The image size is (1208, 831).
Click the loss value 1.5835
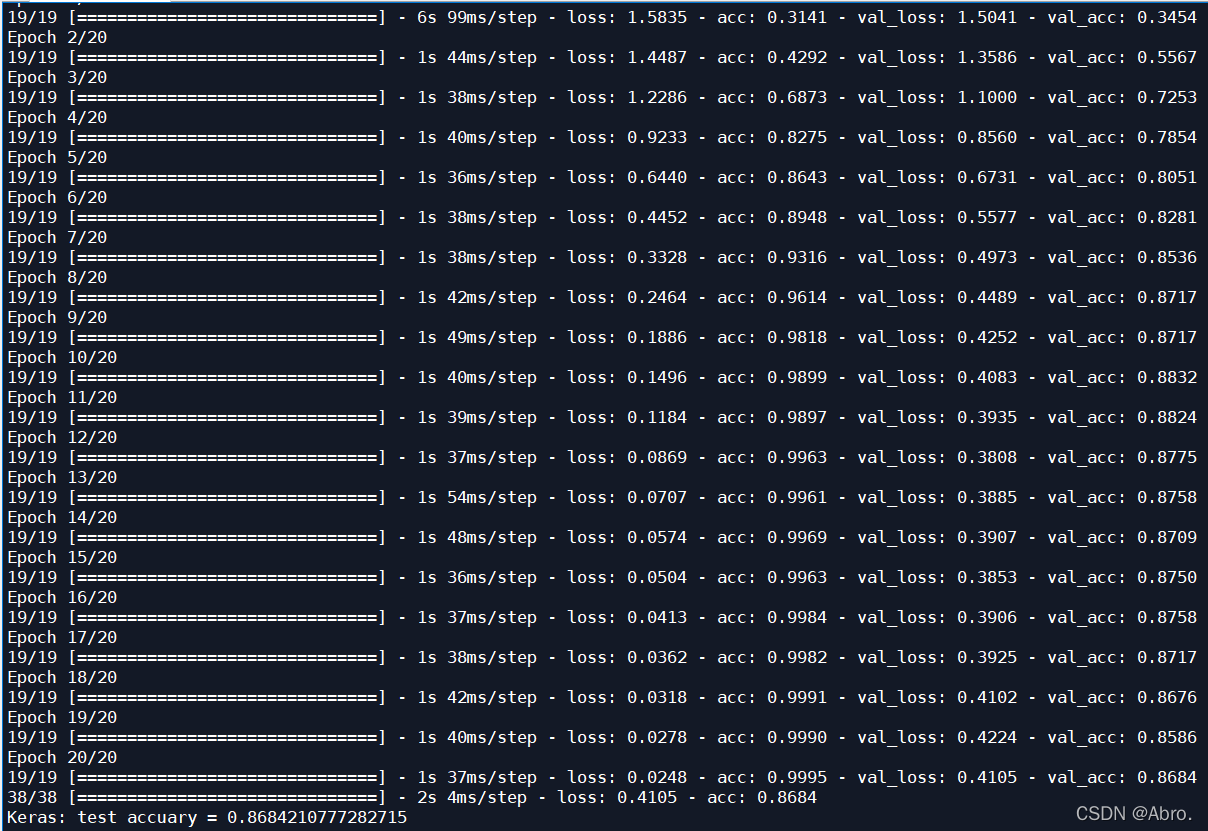pos(657,17)
